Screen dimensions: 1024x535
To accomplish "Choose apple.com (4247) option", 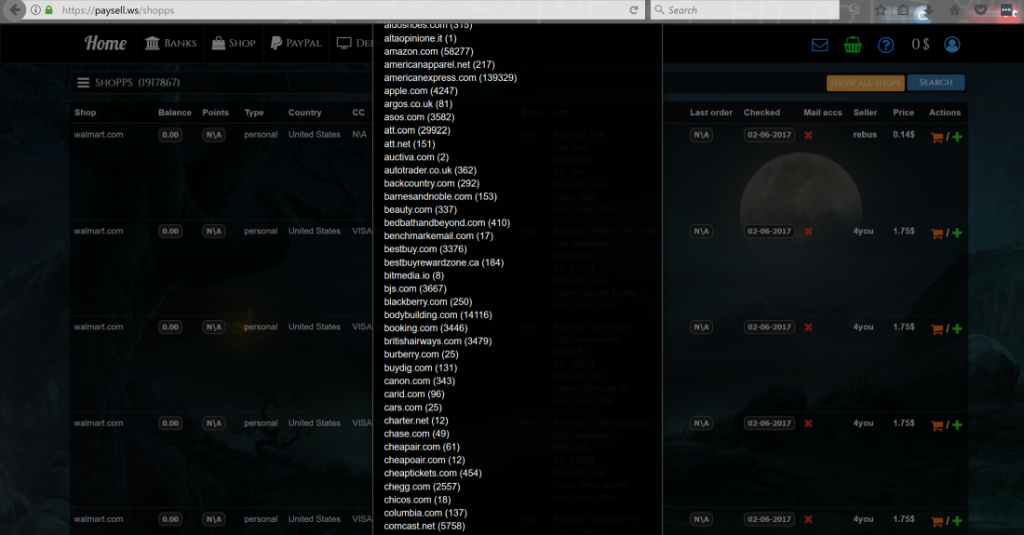I will click(421, 91).
